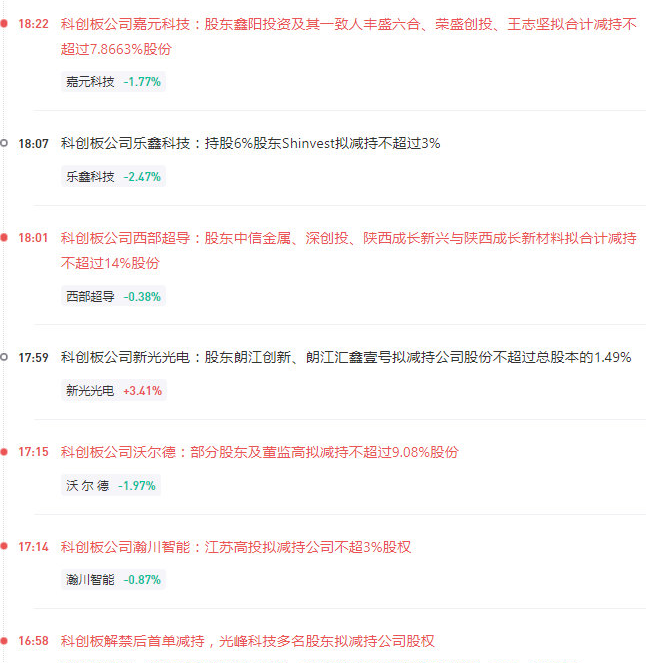Open the 乐鑫科技 Shinvest reduction headline
Screen dimensions: 646x663
(x=250, y=143)
